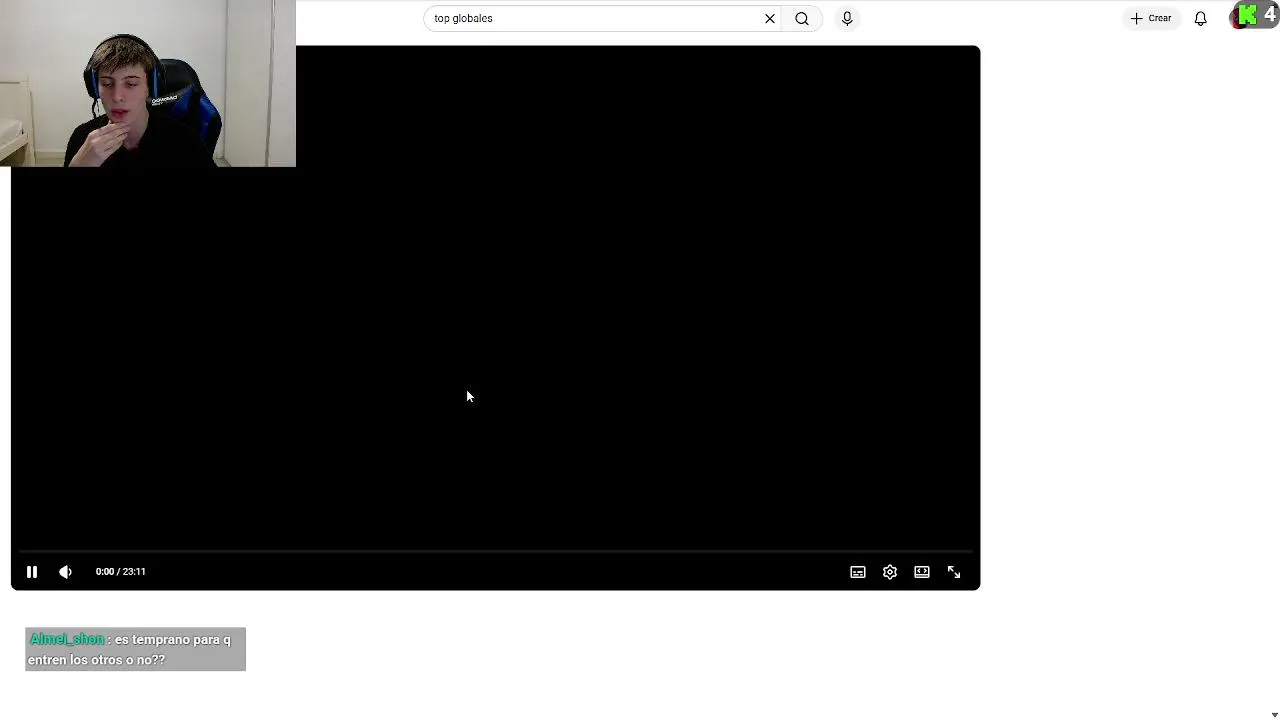Click the video progress bar
Viewport: 1280px width, 720px height.
(495, 551)
